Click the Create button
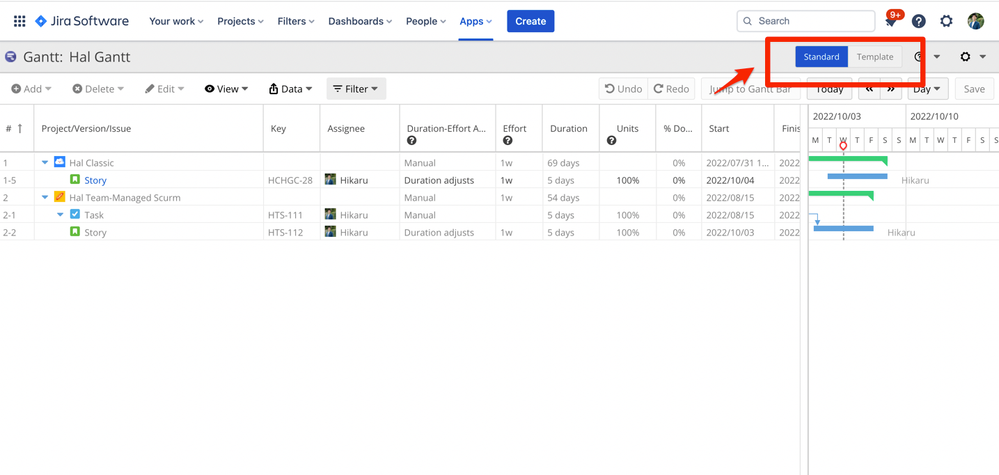999x475 pixels. pyautogui.click(x=531, y=21)
